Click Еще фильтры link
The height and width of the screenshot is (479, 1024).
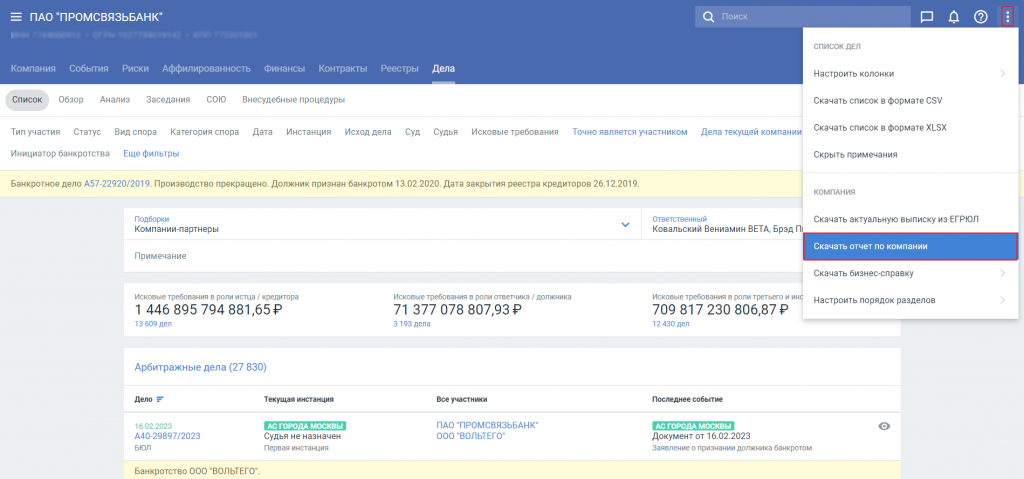[x=151, y=154]
